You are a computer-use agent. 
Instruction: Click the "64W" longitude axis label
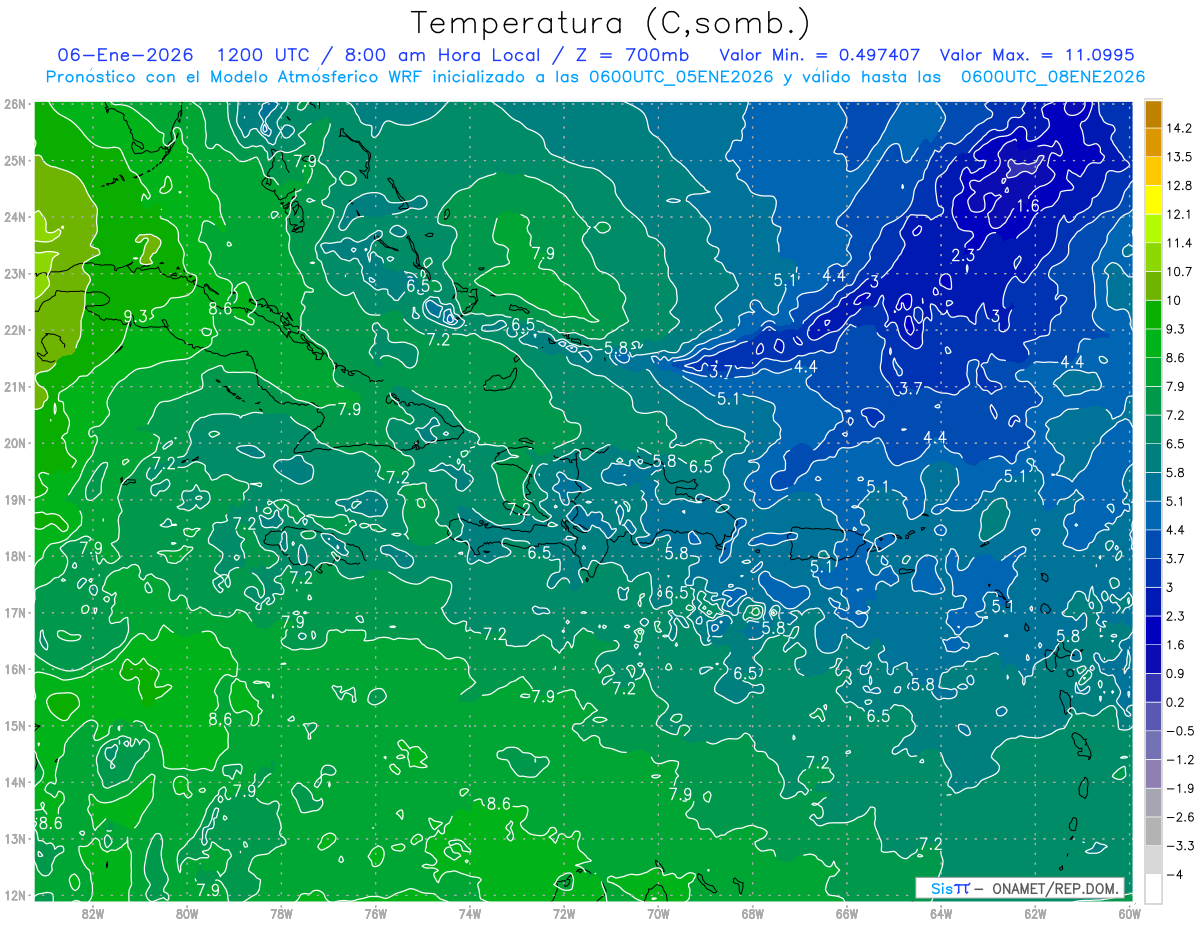940,912
